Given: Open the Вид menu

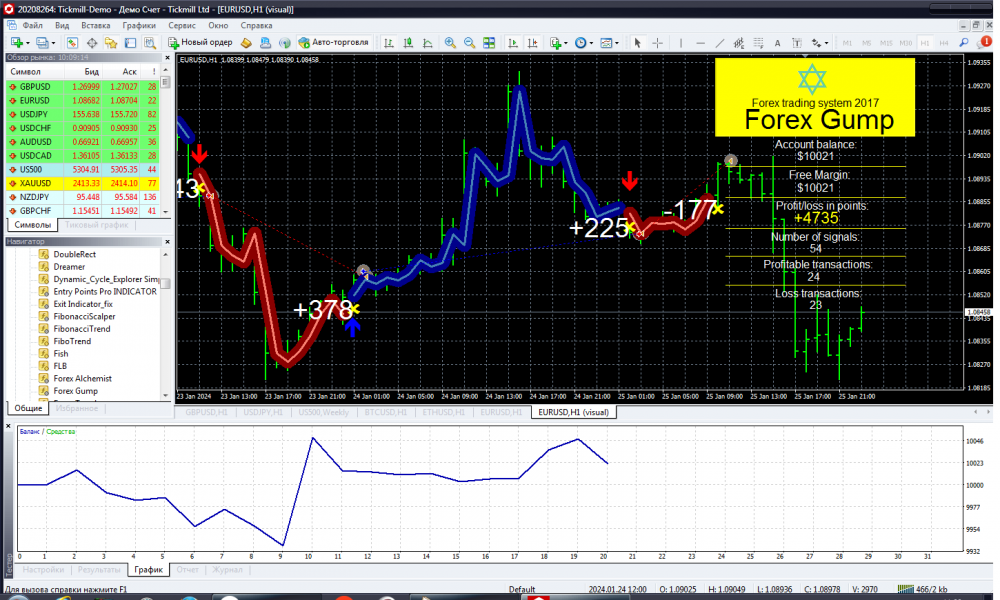Looking at the screenshot, I should (x=62, y=26).
